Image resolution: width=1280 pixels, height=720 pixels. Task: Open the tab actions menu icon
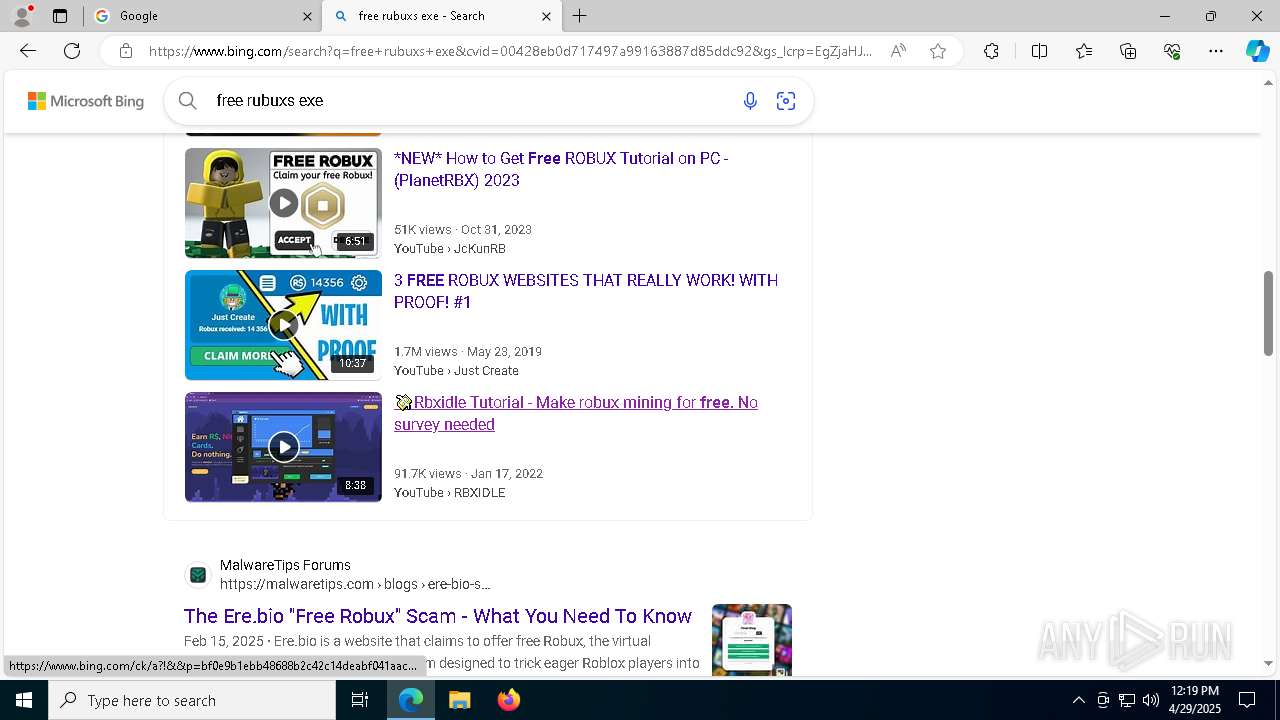(x=60, y=16)
